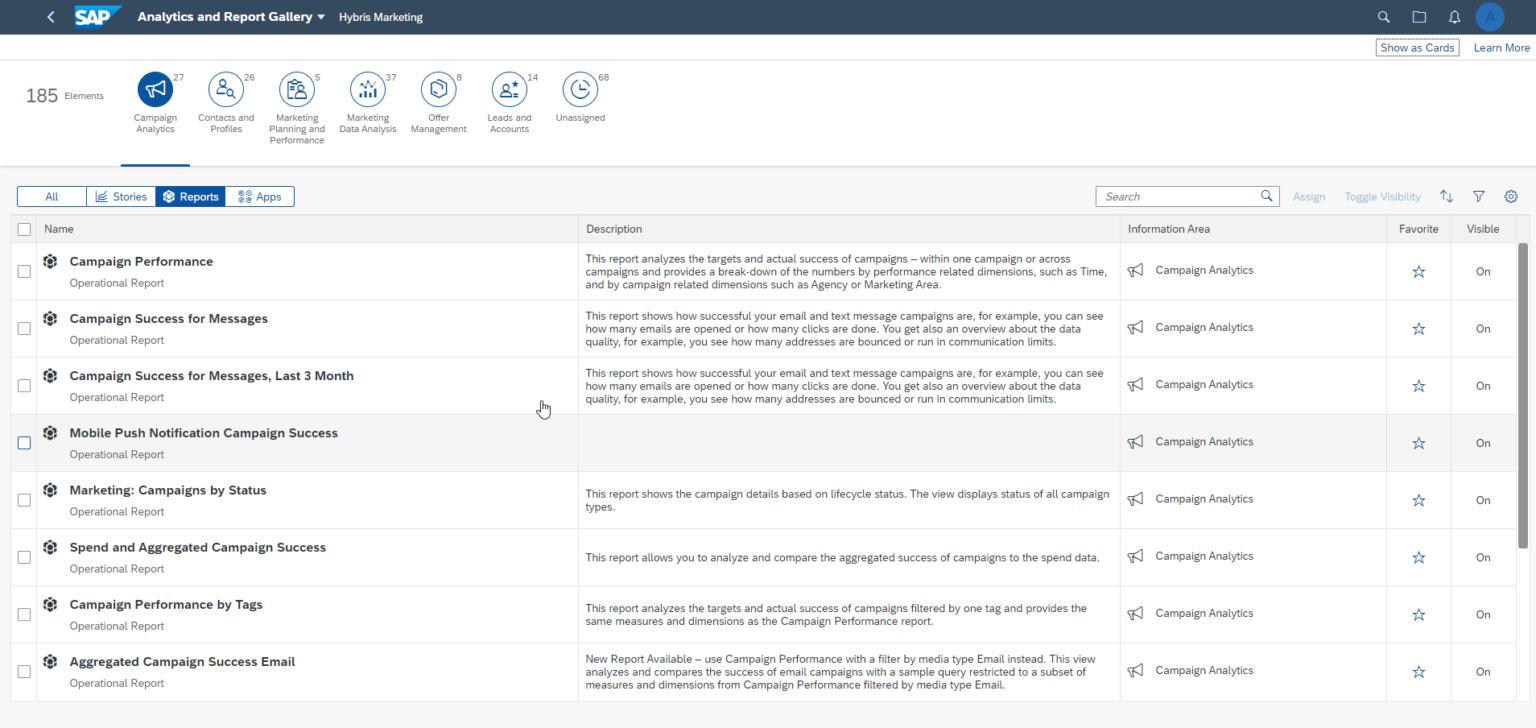Image resolution: width=1536 pixels, height=728 pixels.
Task: Switch to the Apps tab
Action: coord(259,196)
